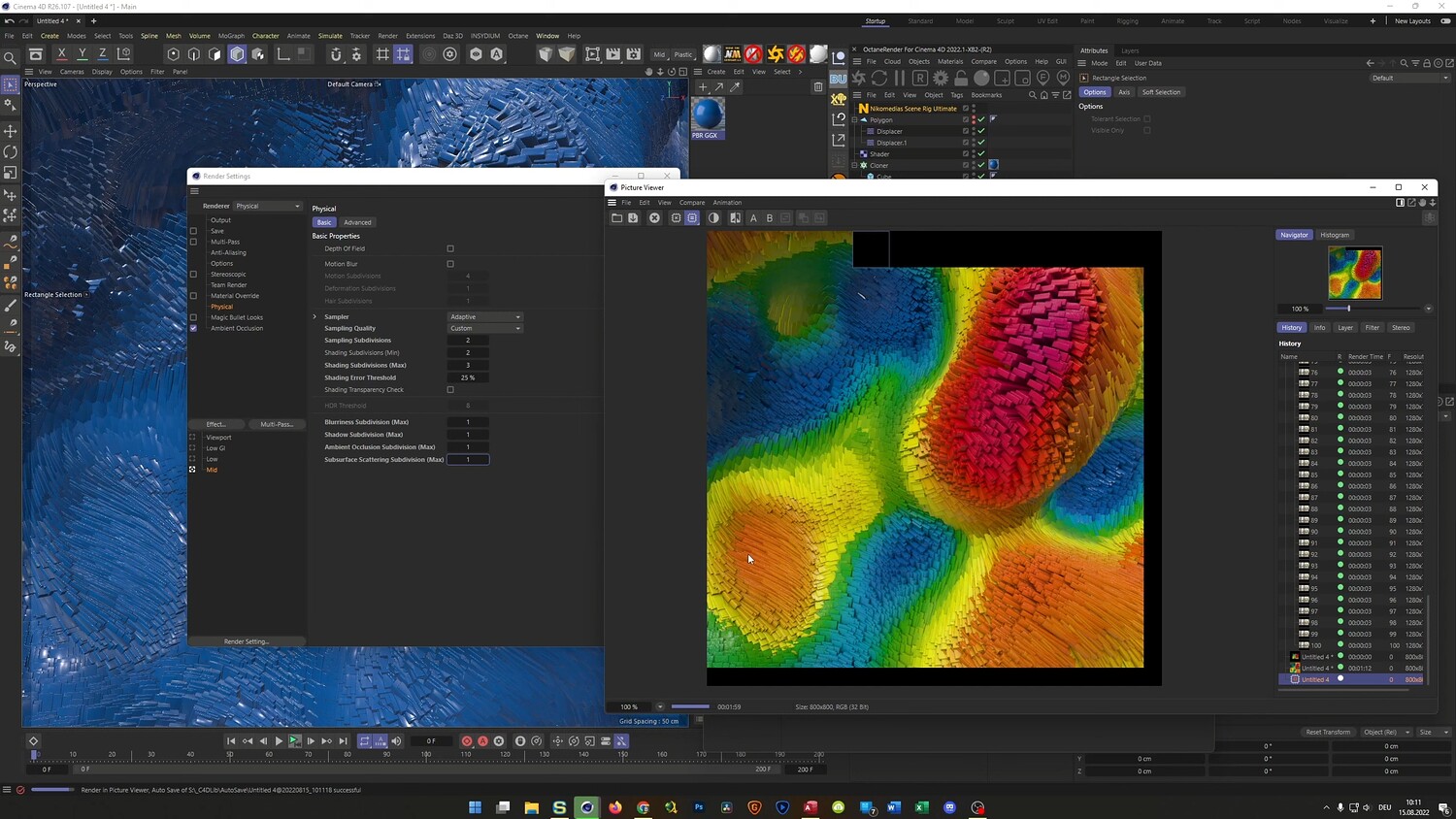Click the A compare icon in Picture Viewer
The image size is (1456, 819).
[x=753, y=218]
